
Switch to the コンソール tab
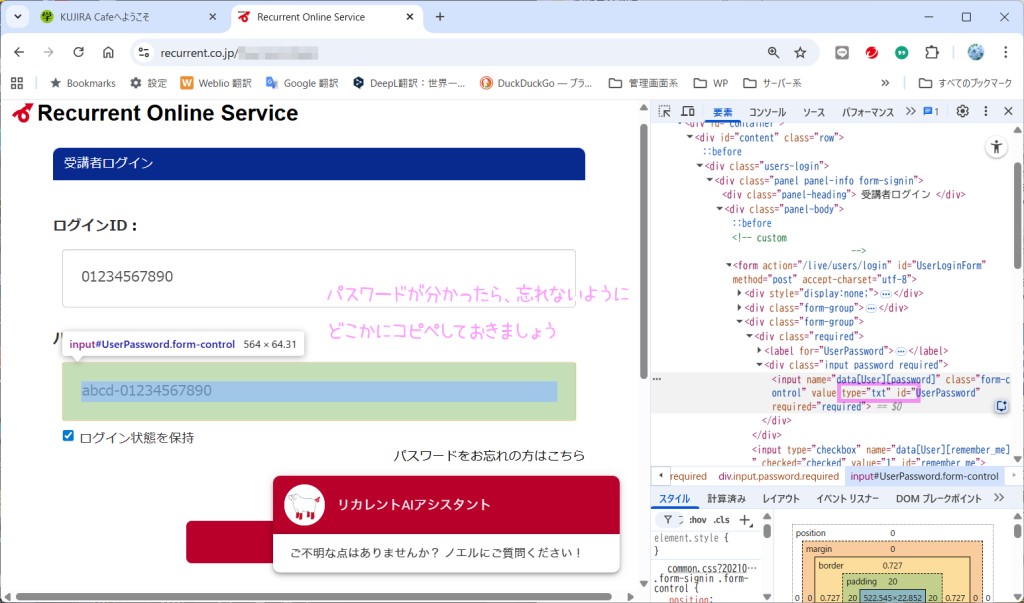click(x=767, y=112)
